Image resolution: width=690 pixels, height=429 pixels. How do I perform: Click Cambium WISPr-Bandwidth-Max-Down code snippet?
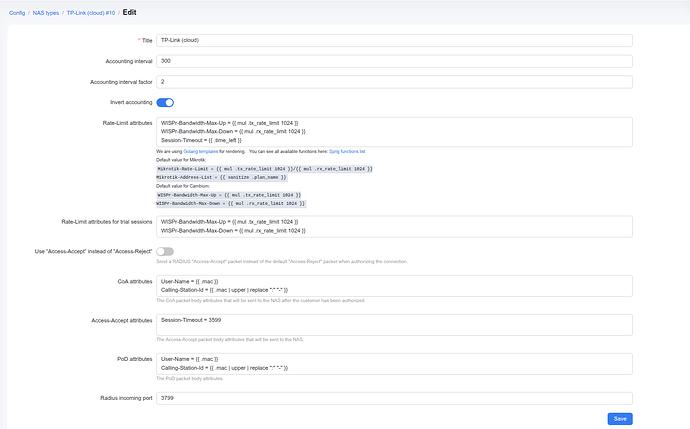pyautogui.click(x=231, y=203)
